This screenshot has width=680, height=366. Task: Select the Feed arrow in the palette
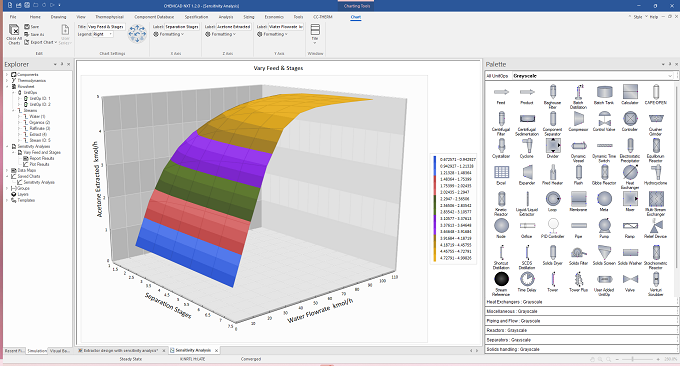[x=501, y=92]
